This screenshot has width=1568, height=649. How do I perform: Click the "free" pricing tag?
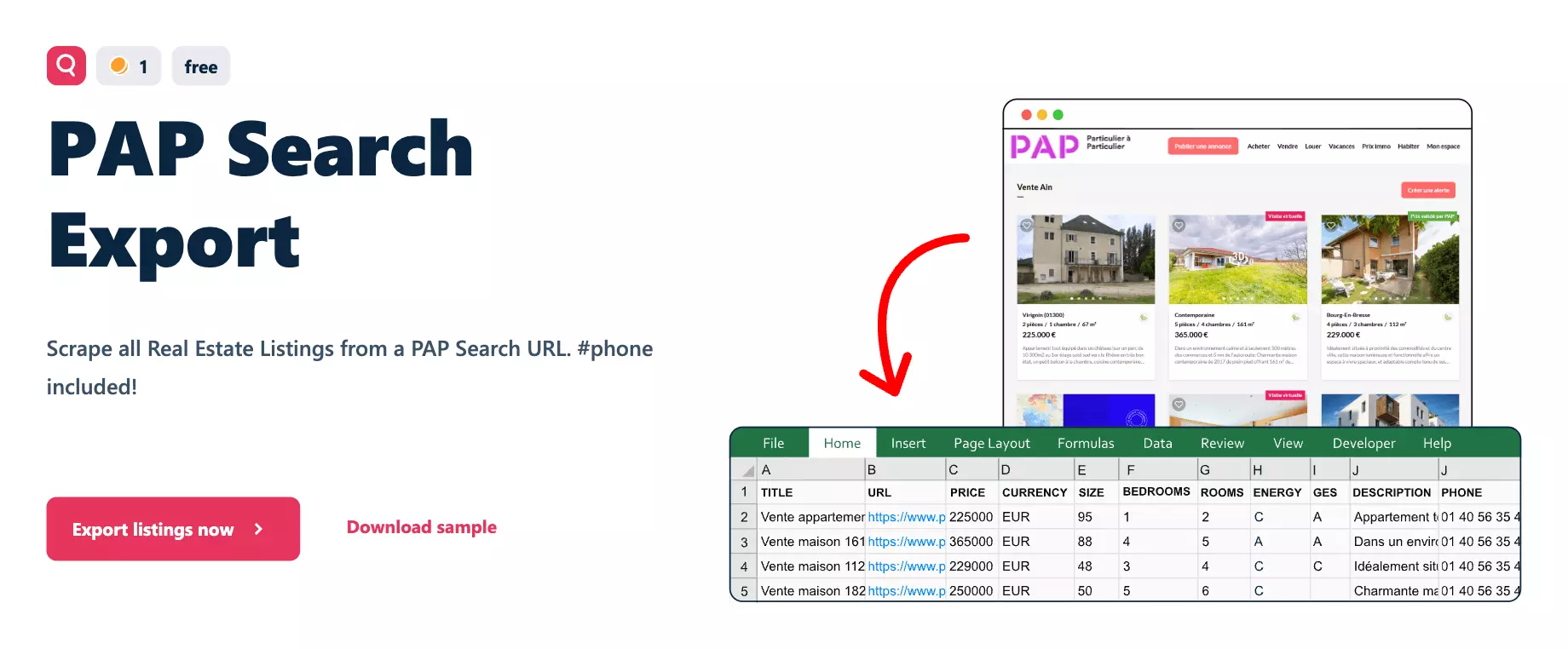[x=201, y=66]
